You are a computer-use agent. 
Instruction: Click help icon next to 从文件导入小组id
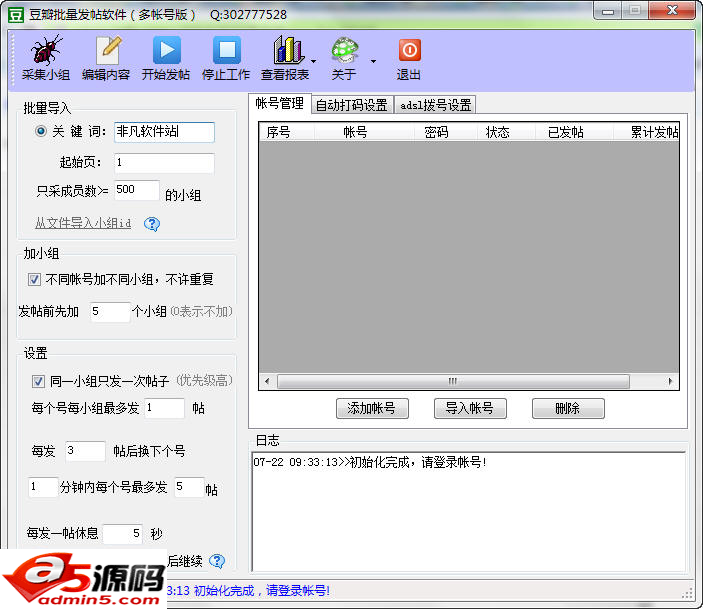click(152, 224)
